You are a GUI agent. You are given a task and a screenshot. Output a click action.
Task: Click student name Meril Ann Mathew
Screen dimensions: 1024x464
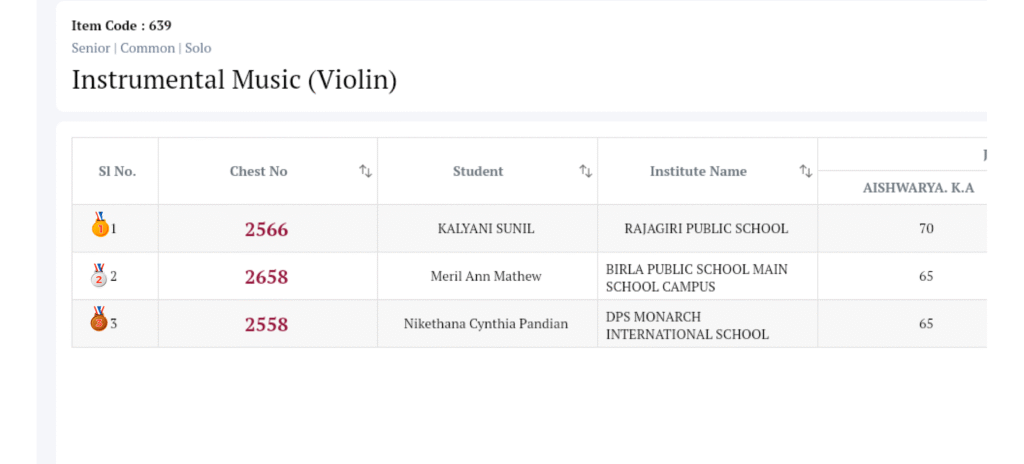pos(486,277)
